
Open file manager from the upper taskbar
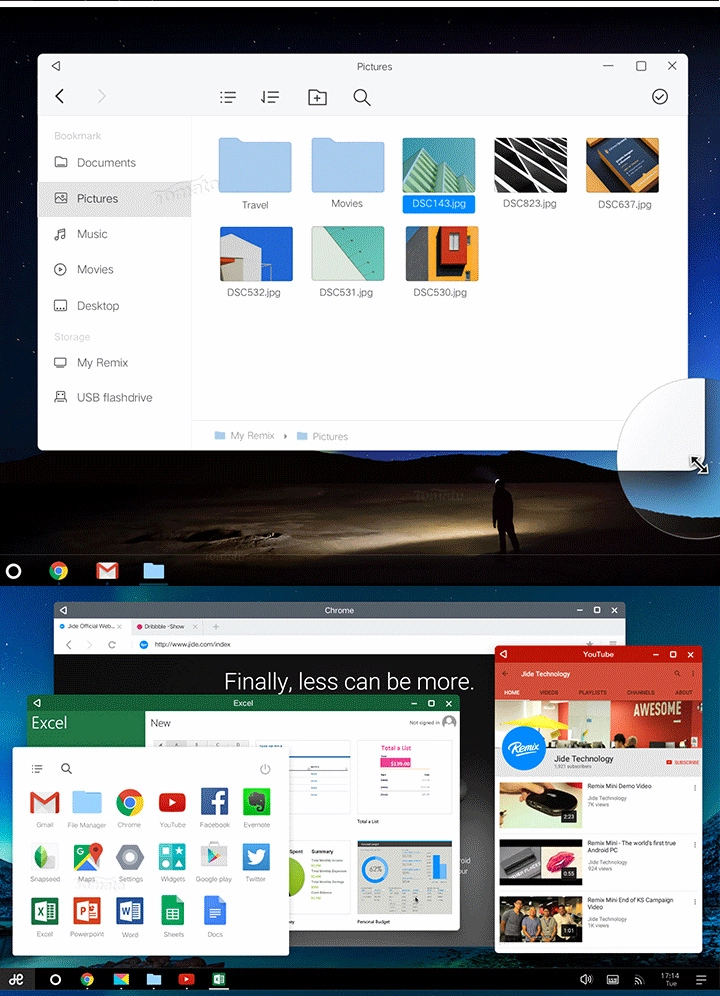coord(153,571)
